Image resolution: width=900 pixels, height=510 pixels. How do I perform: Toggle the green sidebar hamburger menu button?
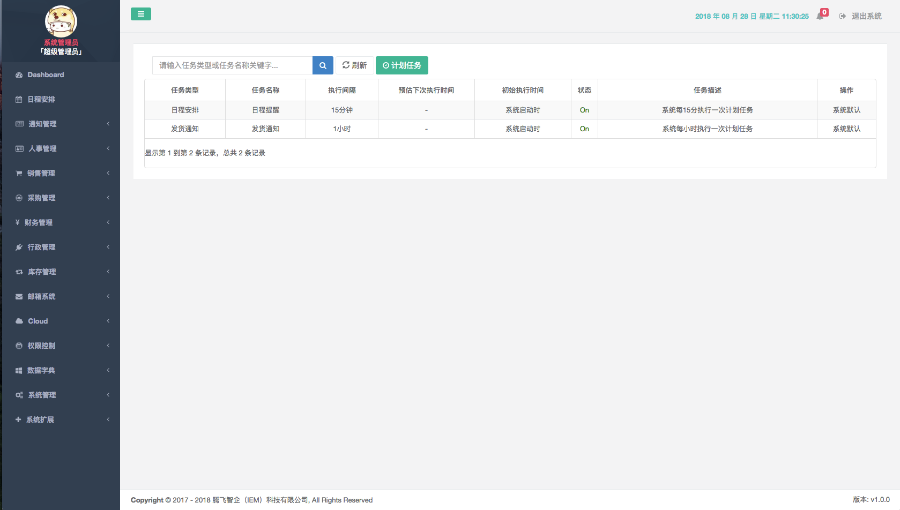point(141,14)
